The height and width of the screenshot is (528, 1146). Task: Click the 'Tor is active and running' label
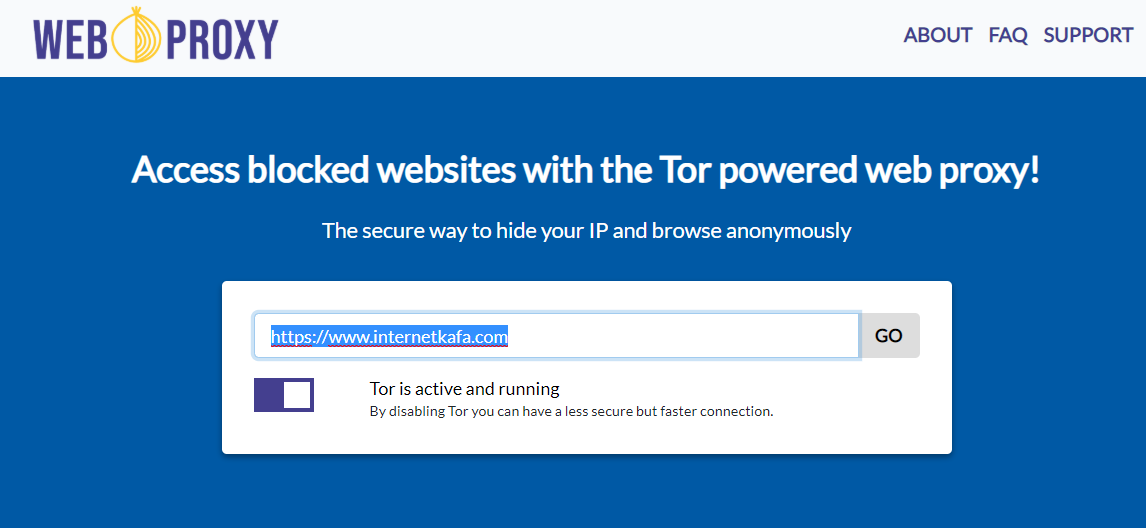tap(465, 388)
